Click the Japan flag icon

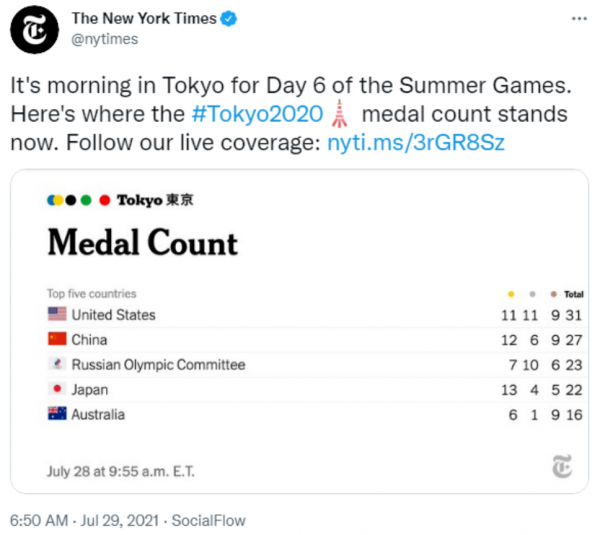(57, 390)
